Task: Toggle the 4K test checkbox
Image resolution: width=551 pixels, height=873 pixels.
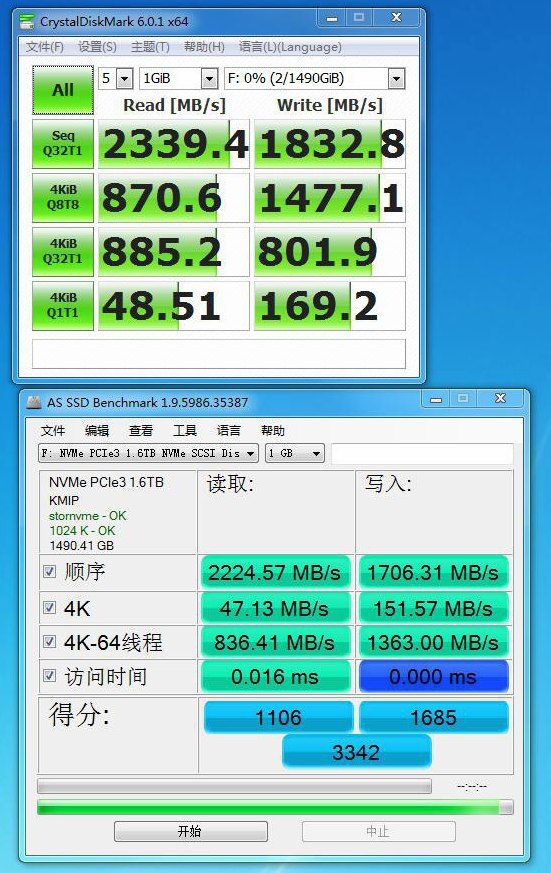Action: point(50,607)
